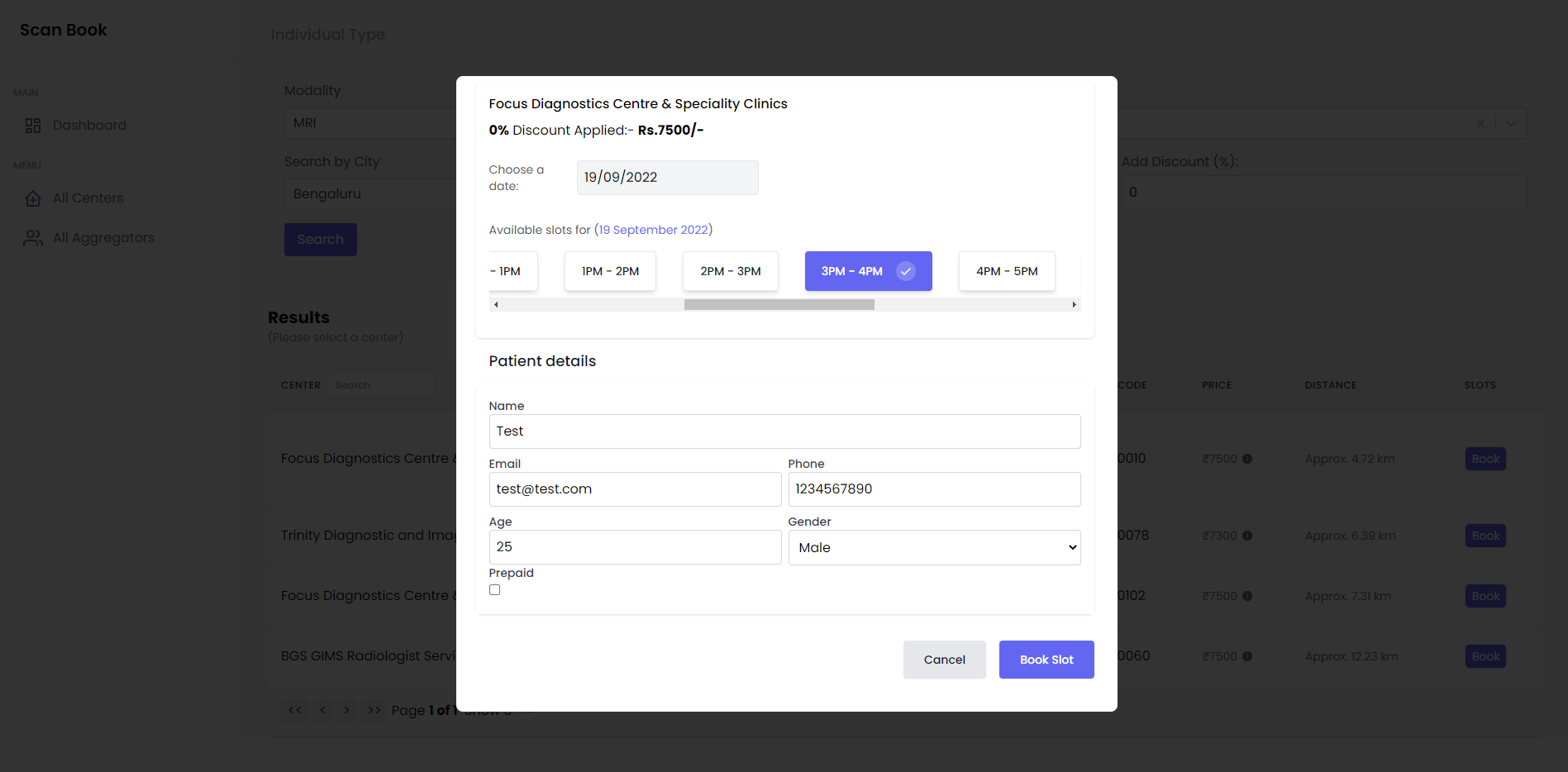Tick the Prepaid checkbox

point(494,590)
